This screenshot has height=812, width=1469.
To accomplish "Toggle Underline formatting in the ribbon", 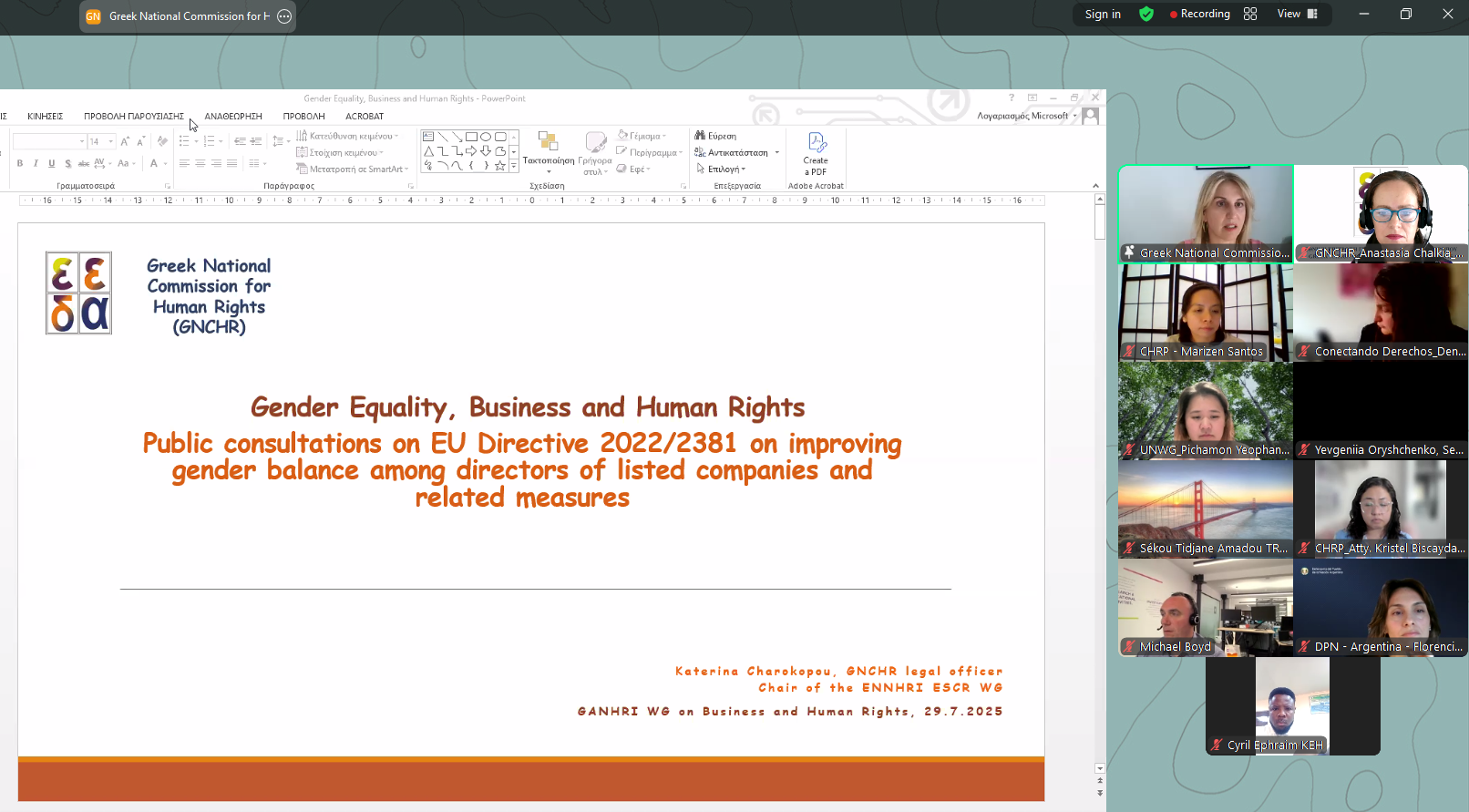I will click(x=51, y=163).
